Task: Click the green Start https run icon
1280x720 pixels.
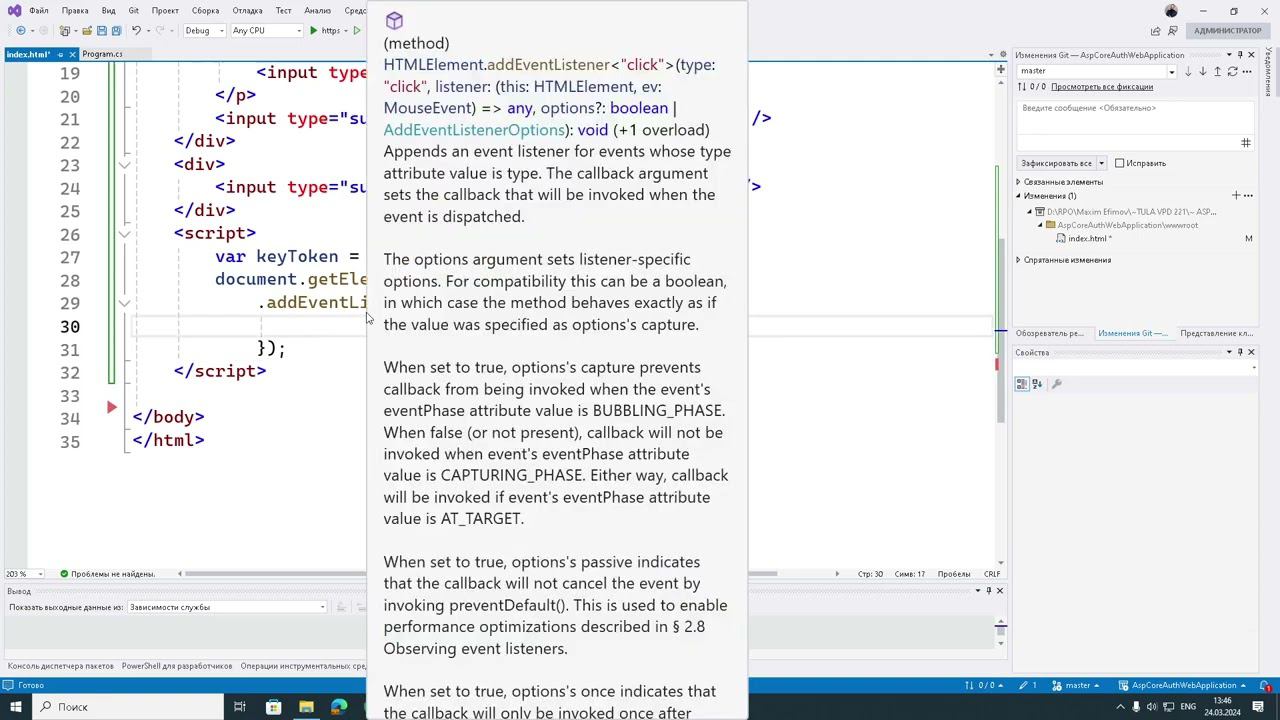Action: tap(314, 31)
